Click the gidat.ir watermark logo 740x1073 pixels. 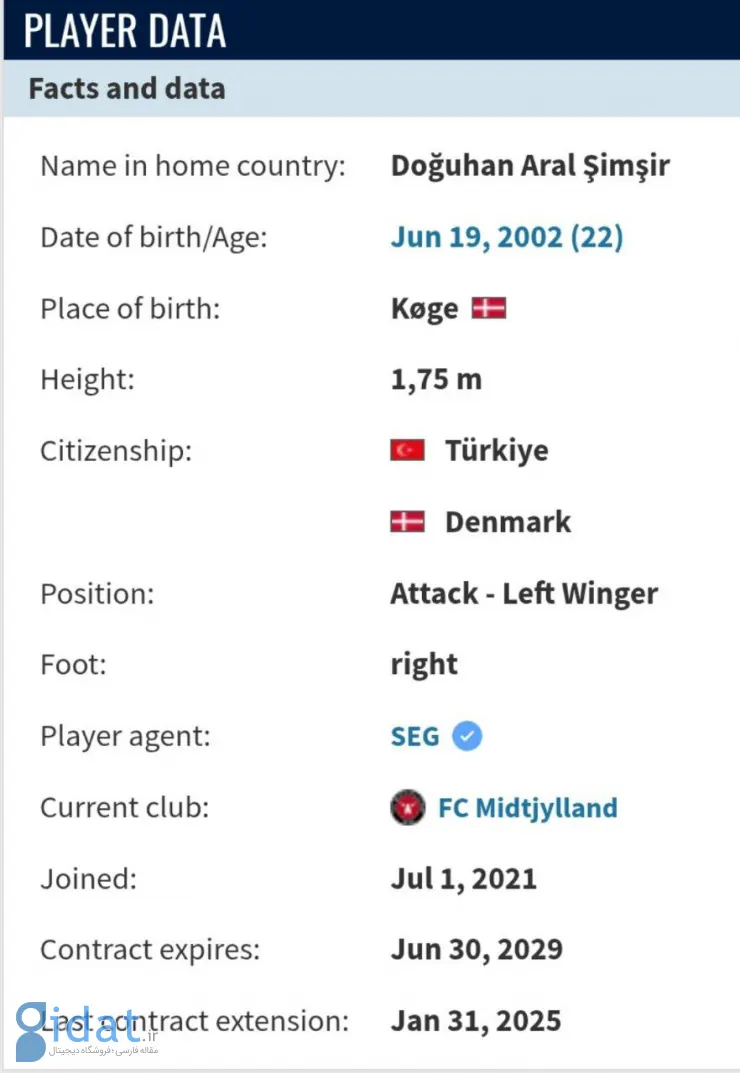86,1031
